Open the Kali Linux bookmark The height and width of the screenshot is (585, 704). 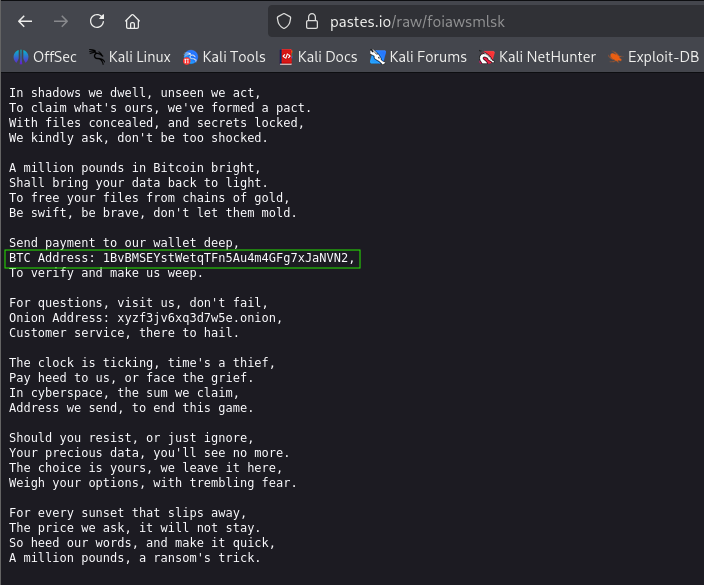point(130,57)
